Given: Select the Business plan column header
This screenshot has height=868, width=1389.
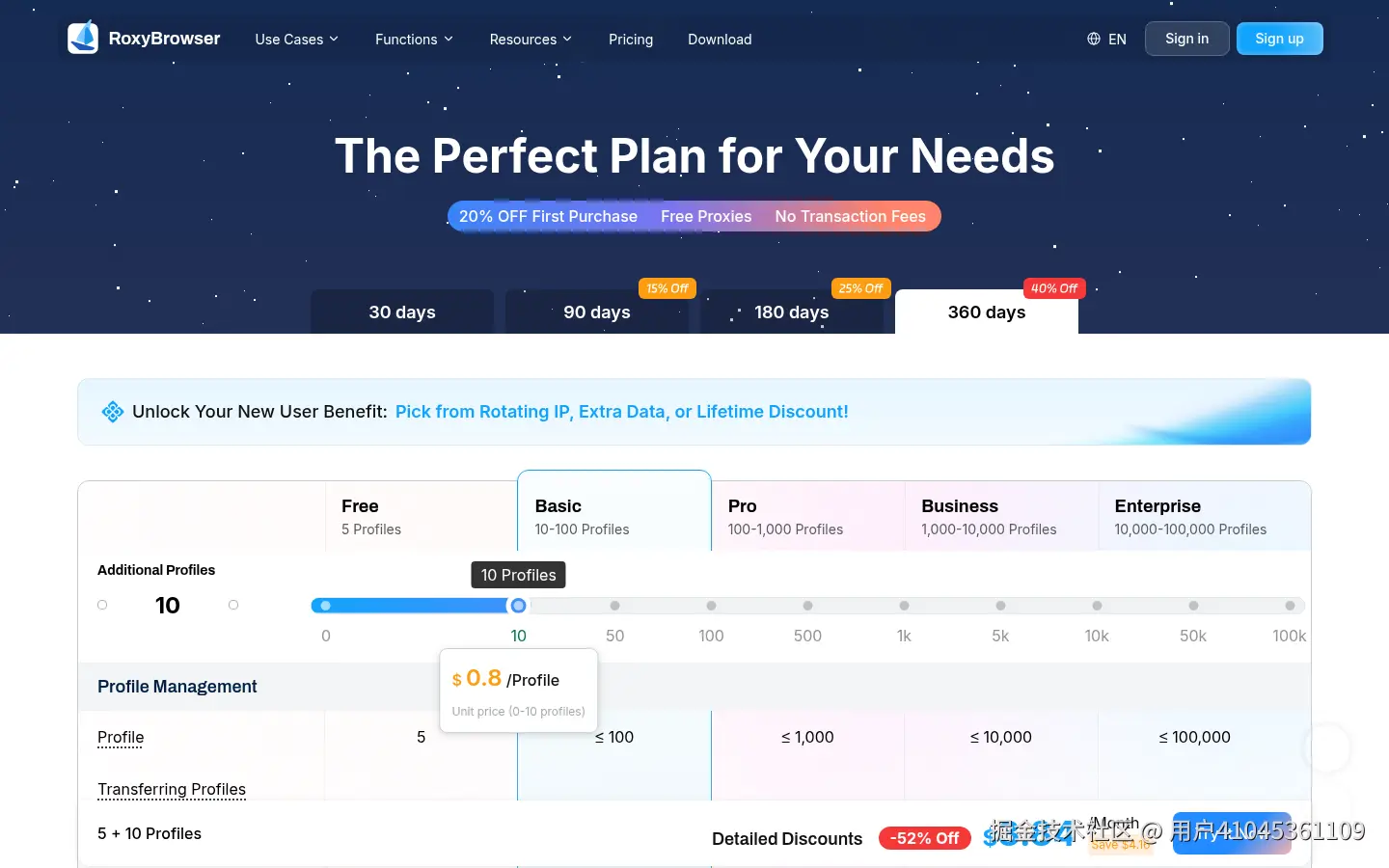Looking at the screenshot, I should coord(1001,516).
